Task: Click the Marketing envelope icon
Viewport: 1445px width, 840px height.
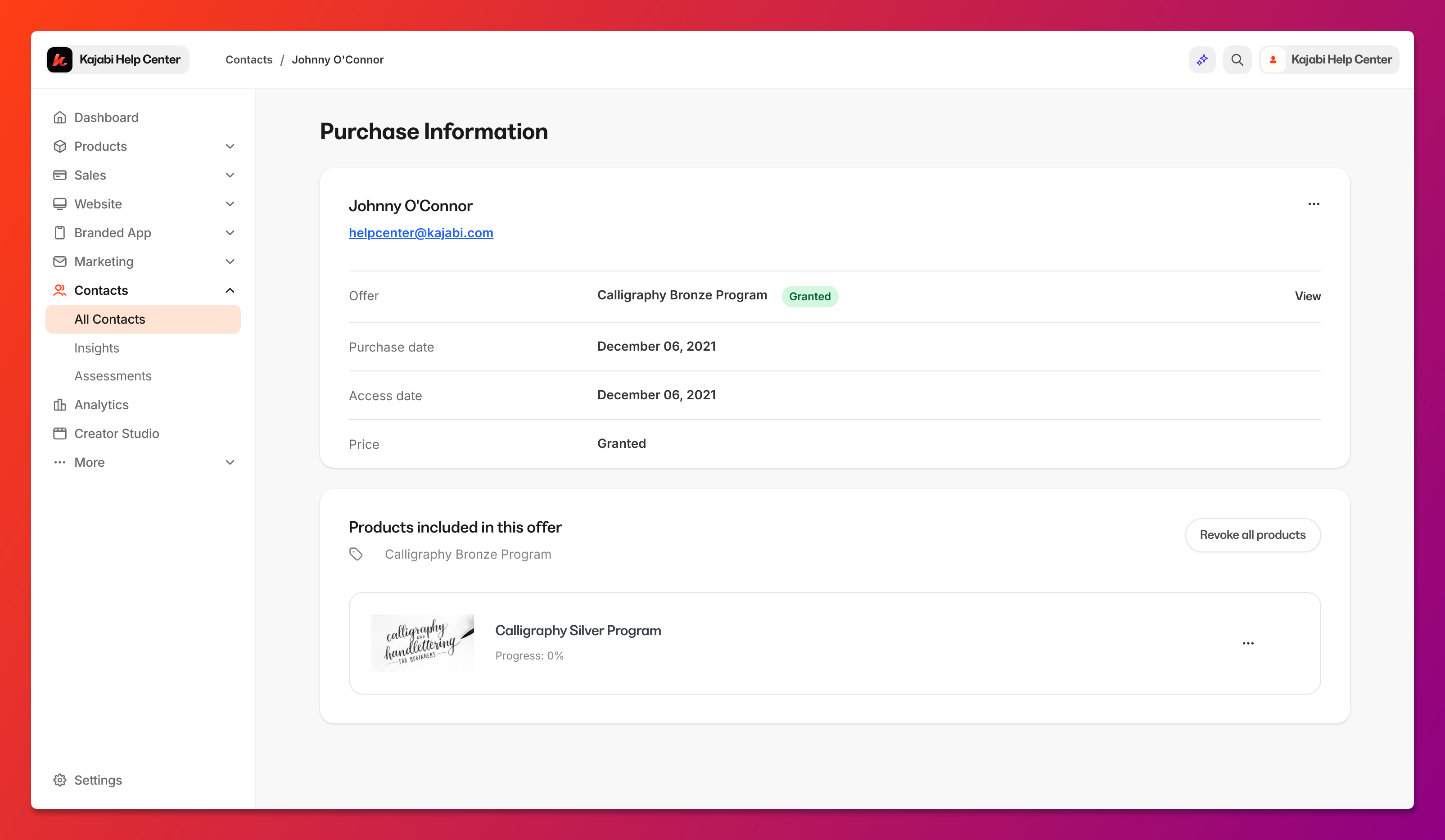Action: point(59,262)
